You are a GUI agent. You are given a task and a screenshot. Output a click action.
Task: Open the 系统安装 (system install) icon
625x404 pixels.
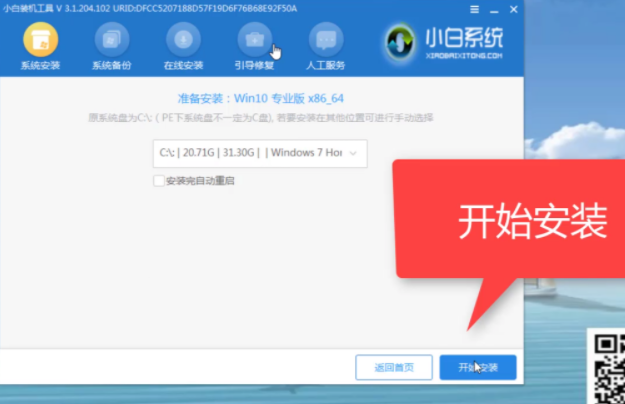tap(41, 40)
